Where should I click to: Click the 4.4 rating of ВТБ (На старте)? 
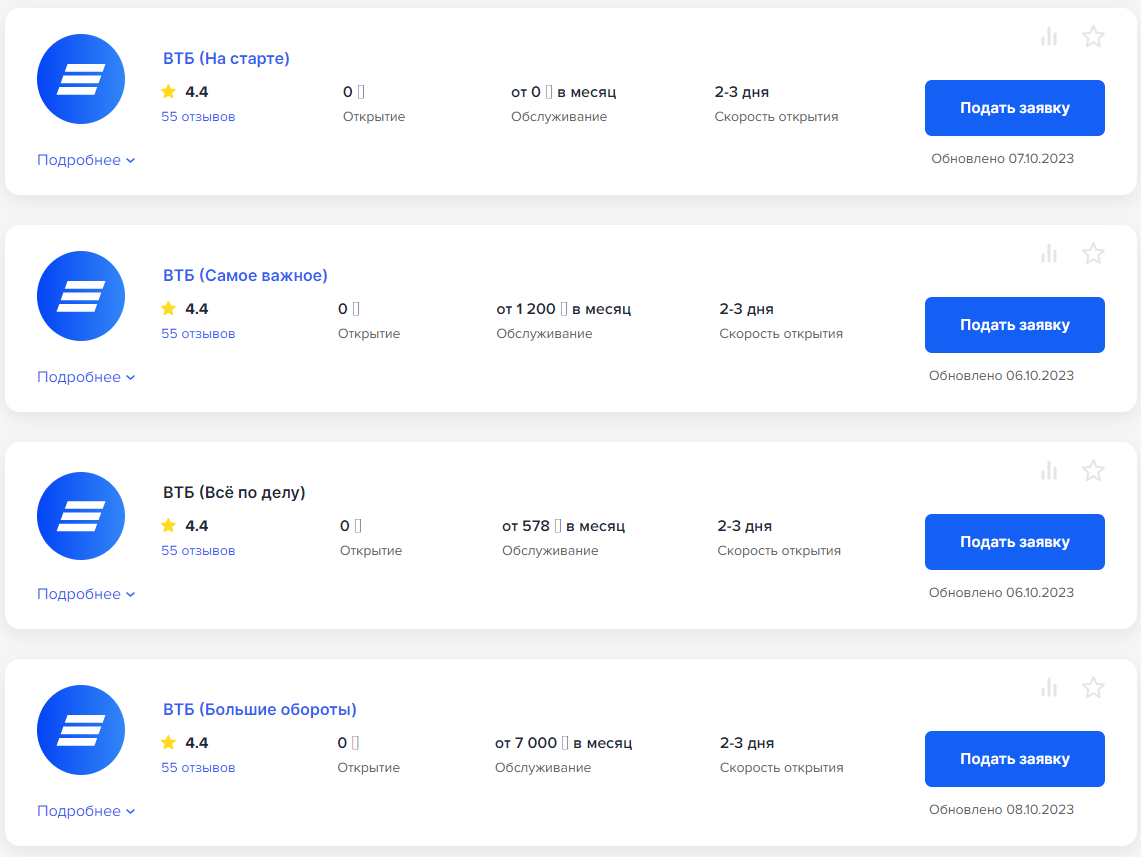(196, 92)
